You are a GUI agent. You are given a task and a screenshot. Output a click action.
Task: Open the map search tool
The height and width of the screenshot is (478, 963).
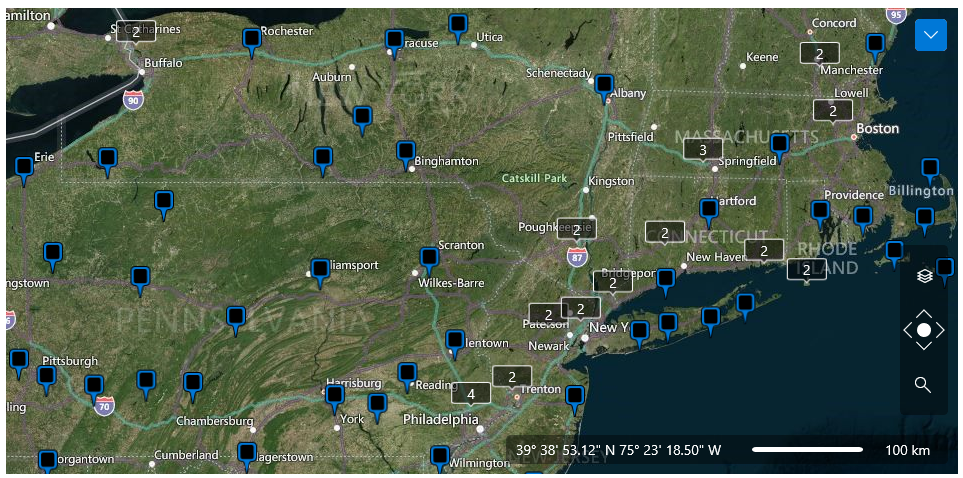(922, 385)
